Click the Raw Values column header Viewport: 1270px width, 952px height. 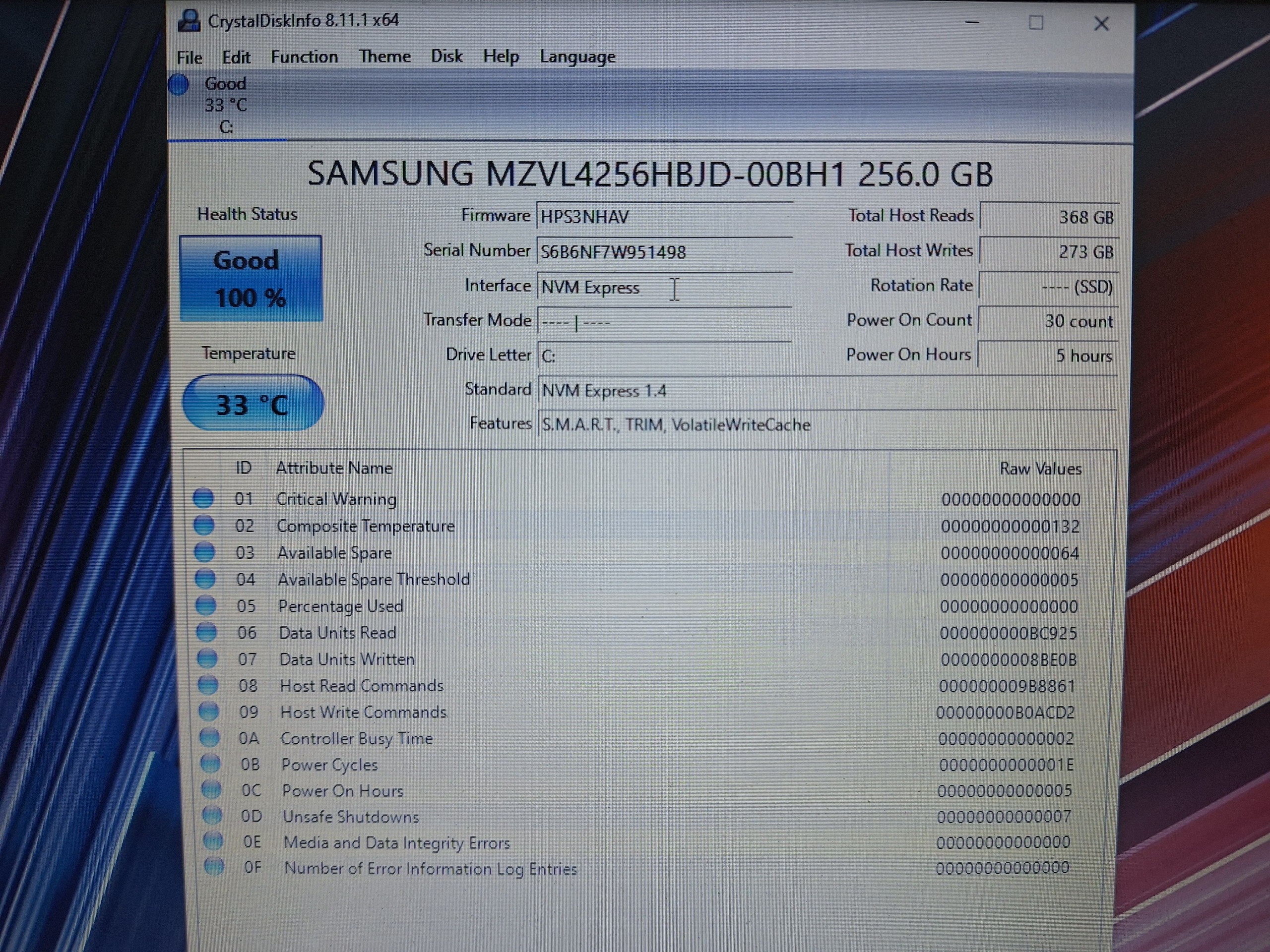tap(1040, 468)
